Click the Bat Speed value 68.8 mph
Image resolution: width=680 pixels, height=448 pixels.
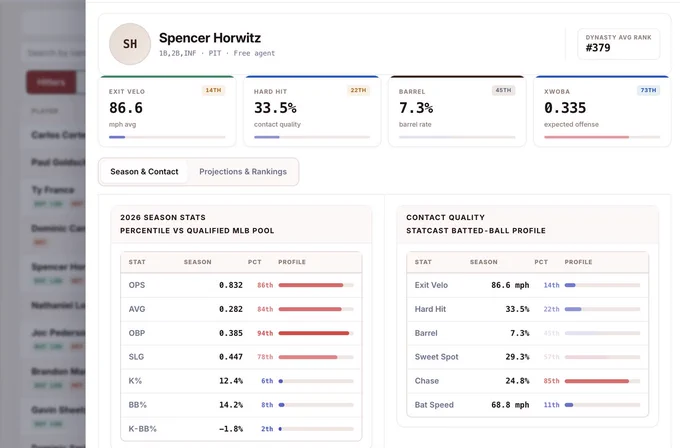coord(510,405)
